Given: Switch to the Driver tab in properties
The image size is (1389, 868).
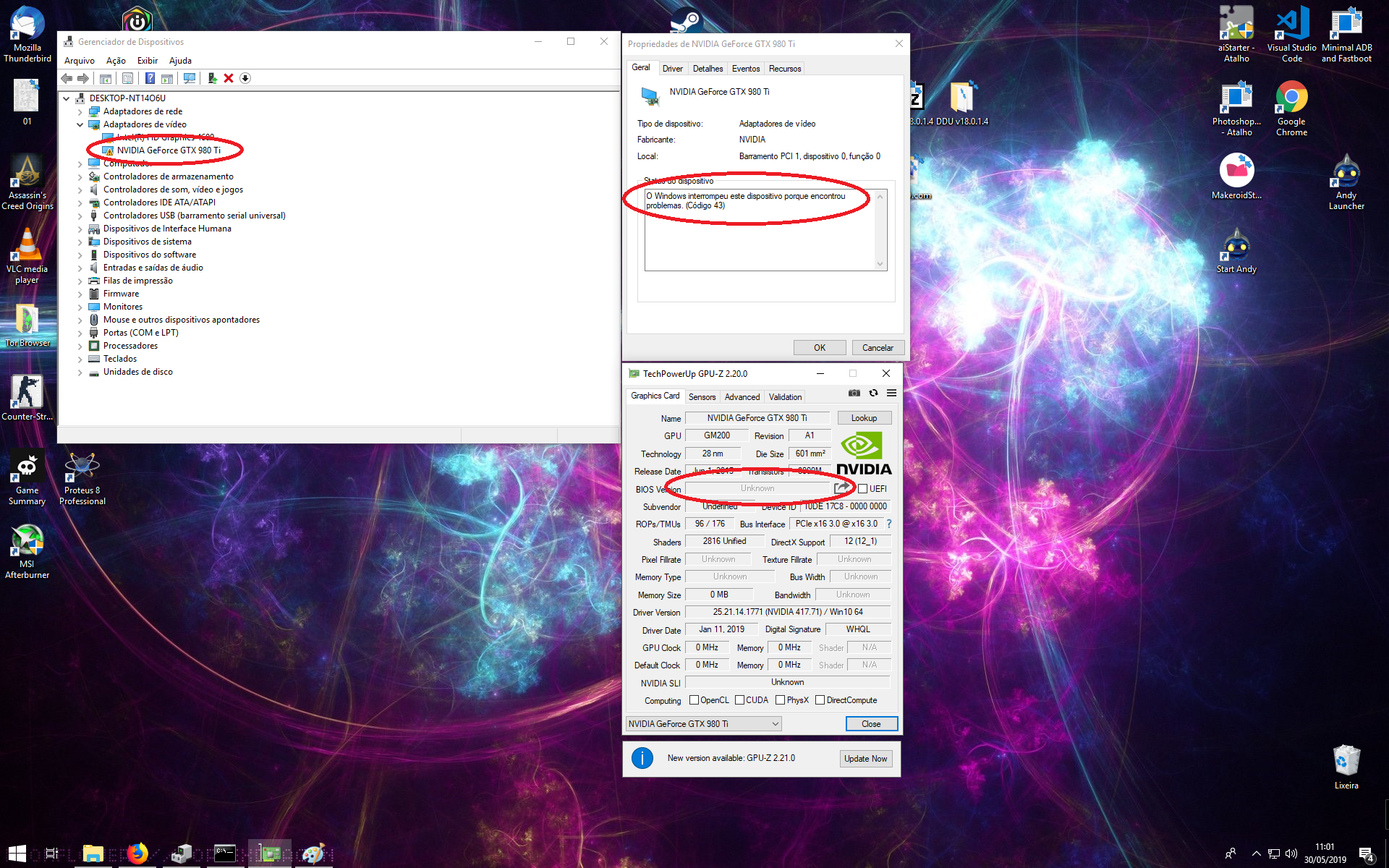Looking at the screenshot, I should pyautogui.click(x=672, y=69).
